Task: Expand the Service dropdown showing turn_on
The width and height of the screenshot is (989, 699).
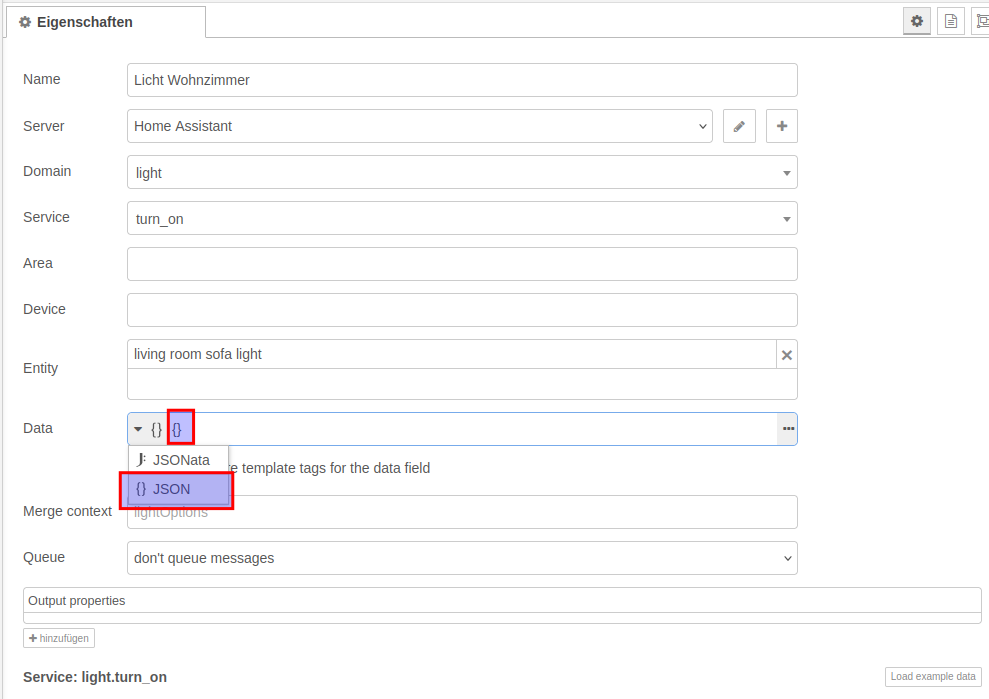Action: coord(461,219)
